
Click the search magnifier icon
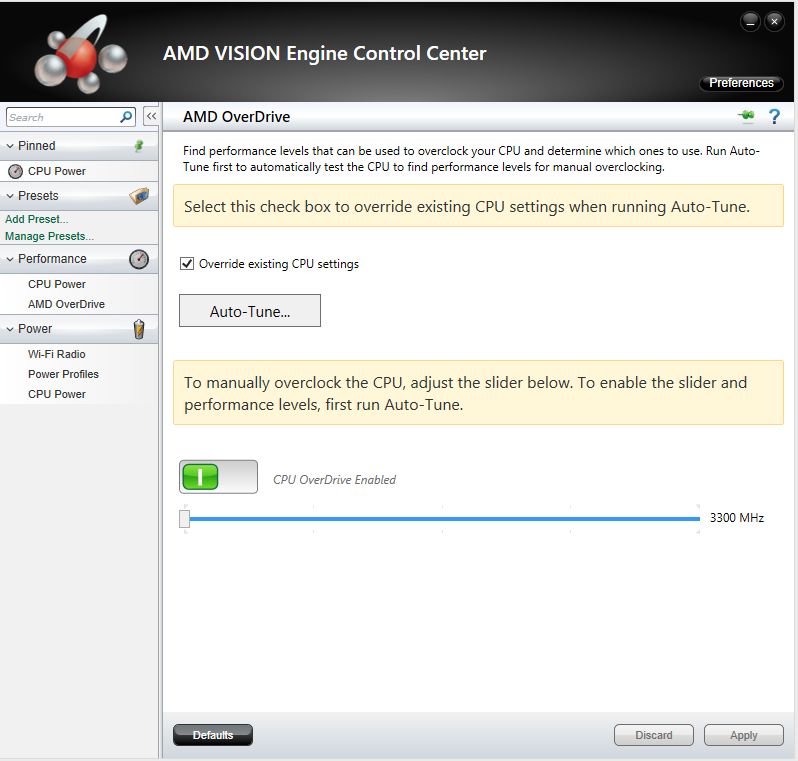click(x=126, y=117)
